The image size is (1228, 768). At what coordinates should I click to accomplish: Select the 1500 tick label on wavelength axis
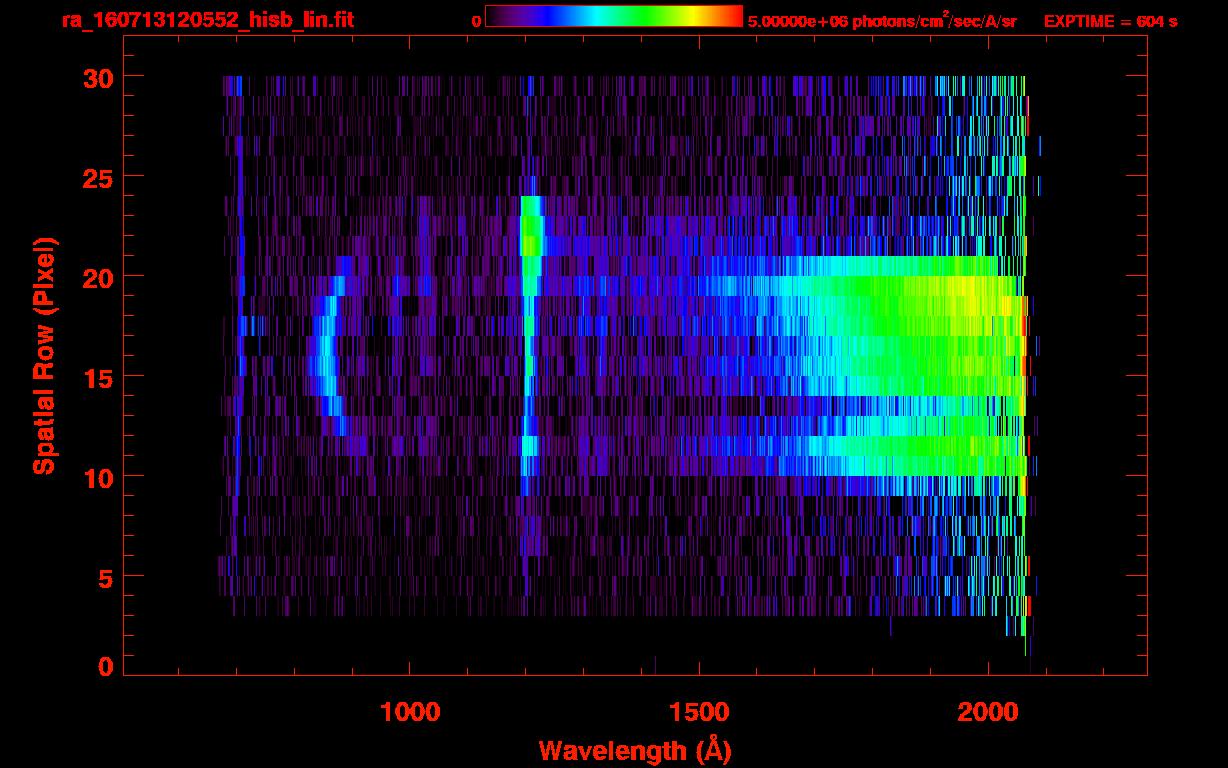698,711
